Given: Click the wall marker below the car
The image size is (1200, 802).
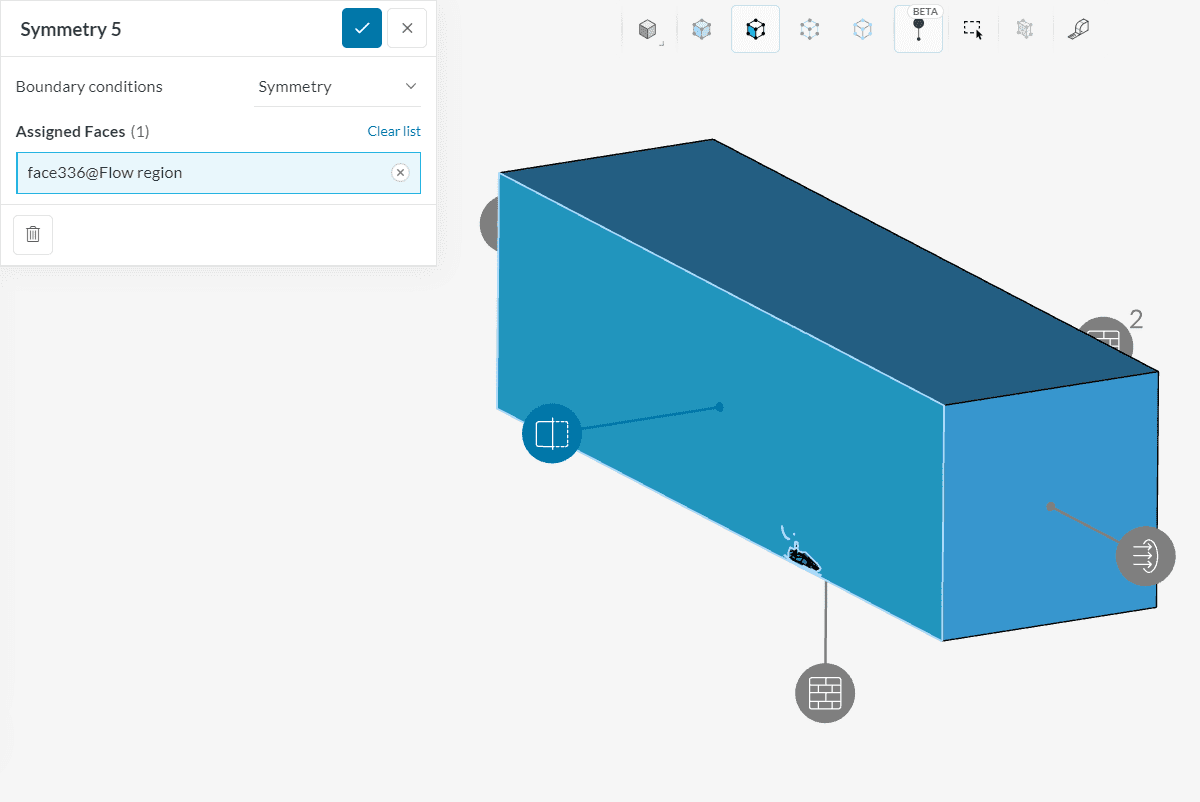Looking at the screenshot, I should pyautogui.click(x=825, y=692).
